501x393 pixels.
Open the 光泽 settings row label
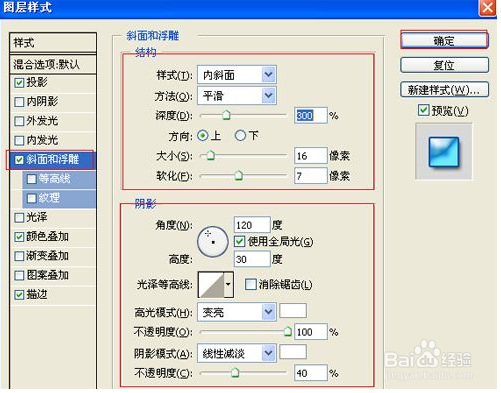click(x=37, y=218)
